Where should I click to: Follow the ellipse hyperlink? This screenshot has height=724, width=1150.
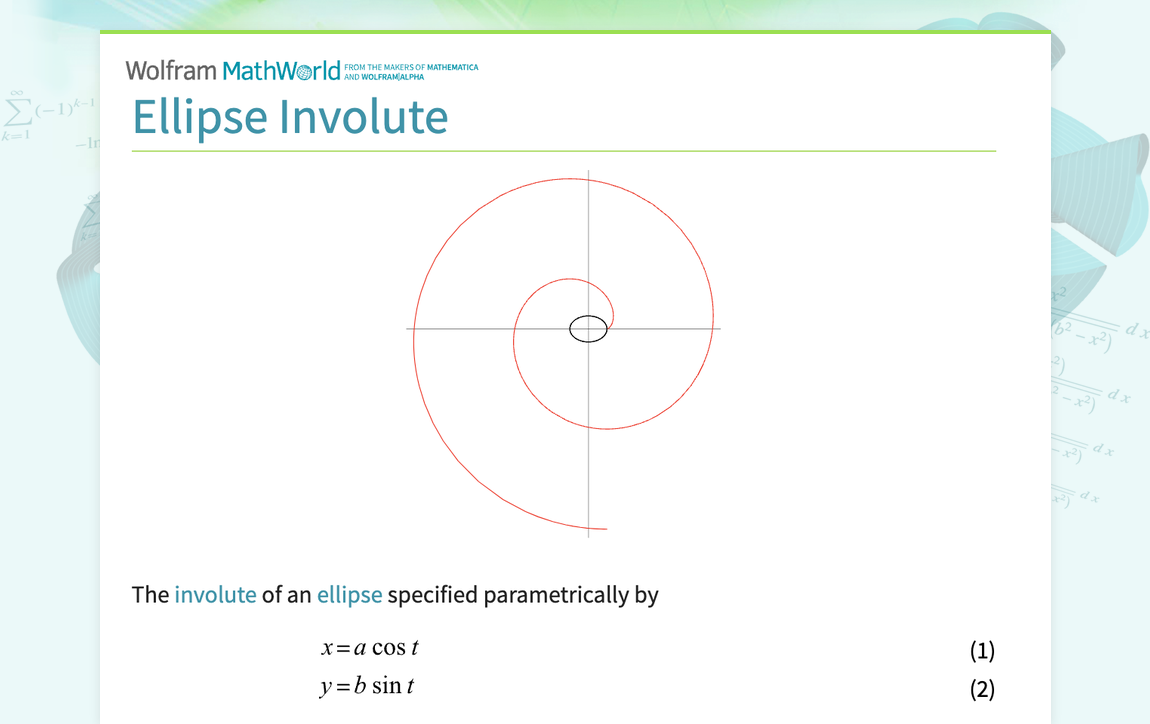pyautogui.click(x=350, y=595)
